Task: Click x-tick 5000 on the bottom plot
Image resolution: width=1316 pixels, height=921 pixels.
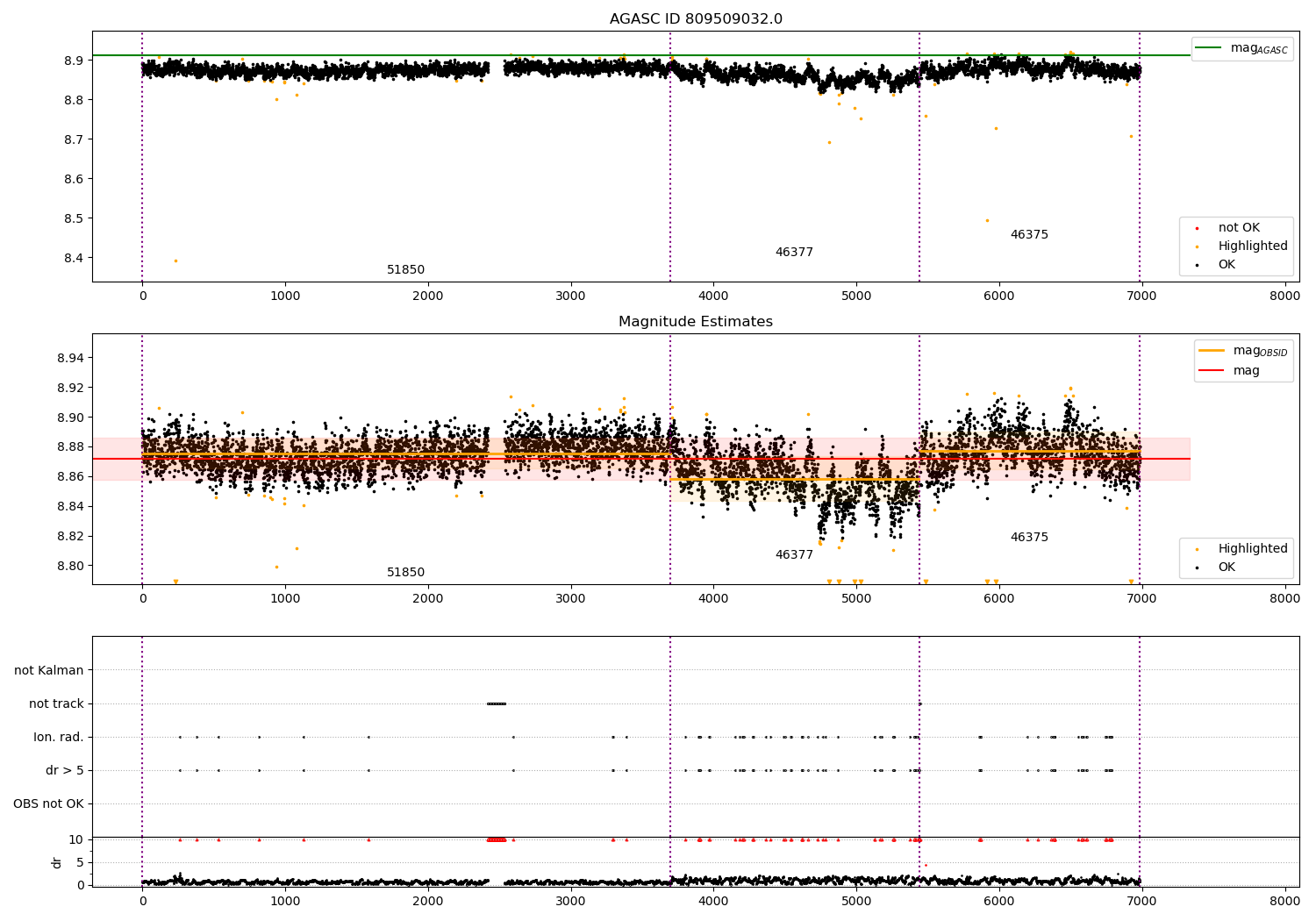Action: (x=856, y=901)
